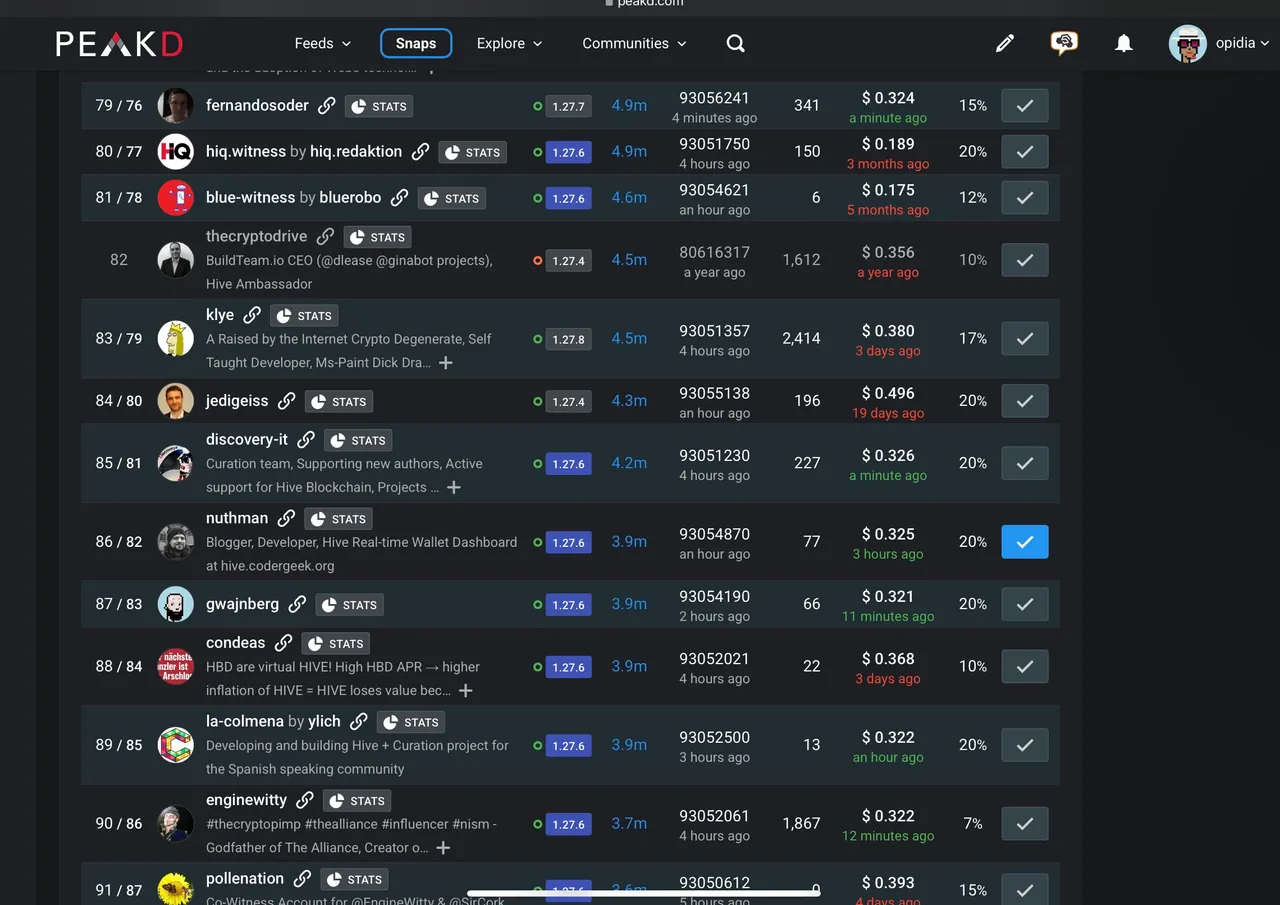Open the jedigeiss witness profile
Viewport: 1280px width, 905px height.
237,400
